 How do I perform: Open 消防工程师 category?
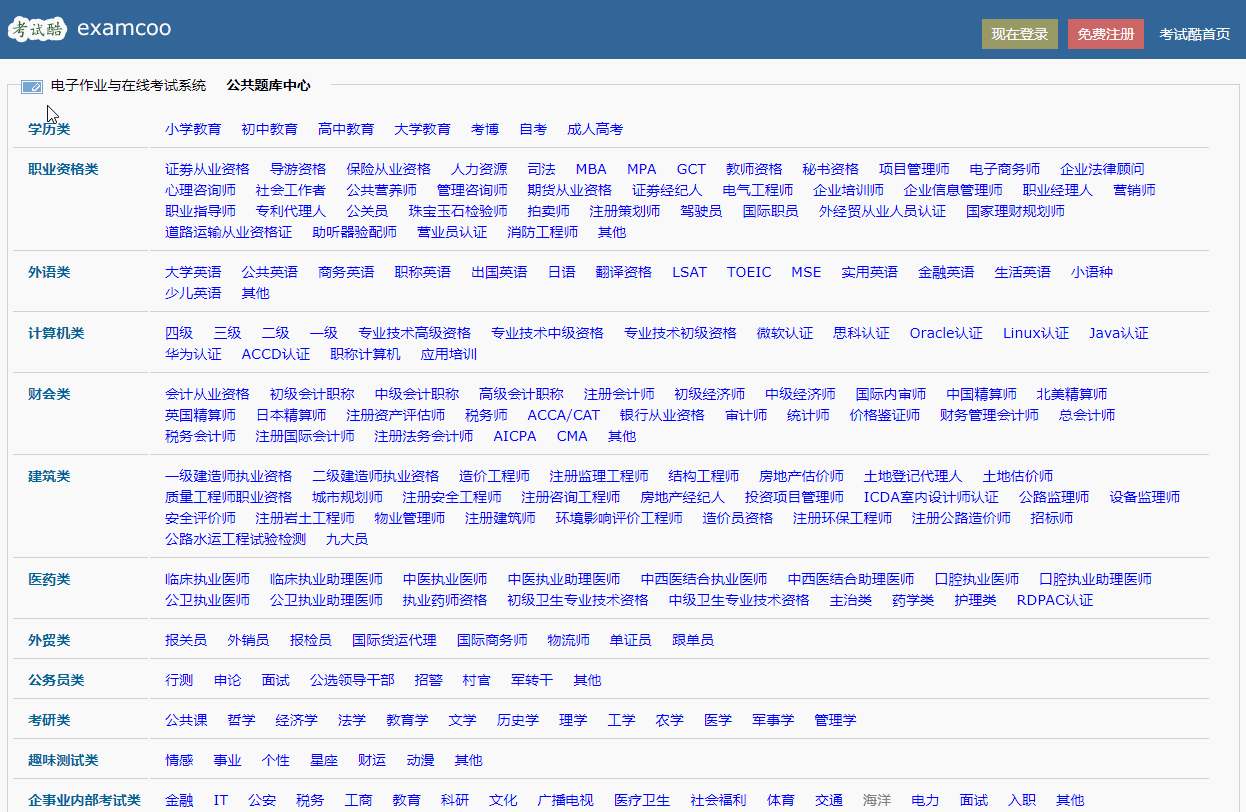[542, 232]
